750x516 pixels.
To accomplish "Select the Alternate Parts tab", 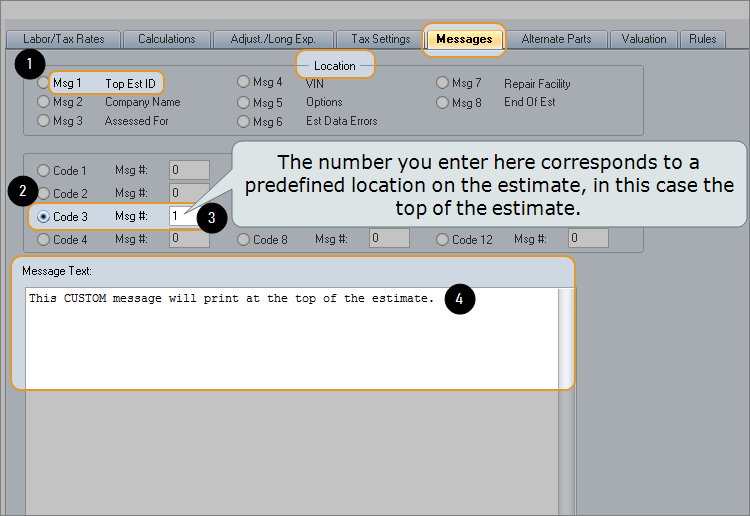I will click(556, 39).
